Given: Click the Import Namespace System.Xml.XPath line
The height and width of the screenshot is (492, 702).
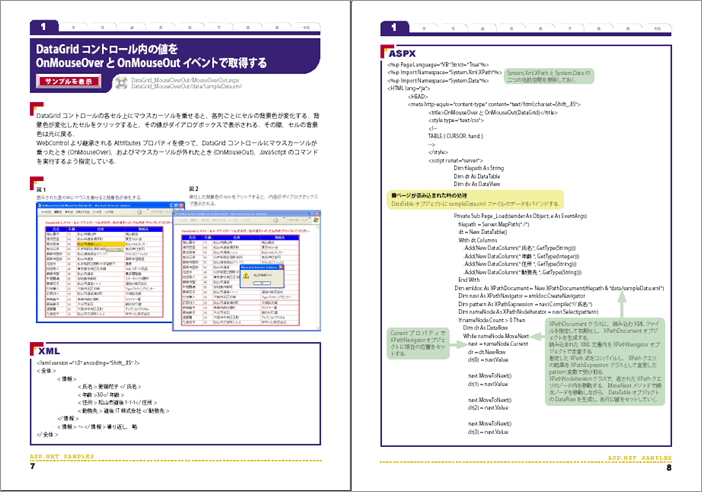Looking at the screenshot, I should (445, 72).
